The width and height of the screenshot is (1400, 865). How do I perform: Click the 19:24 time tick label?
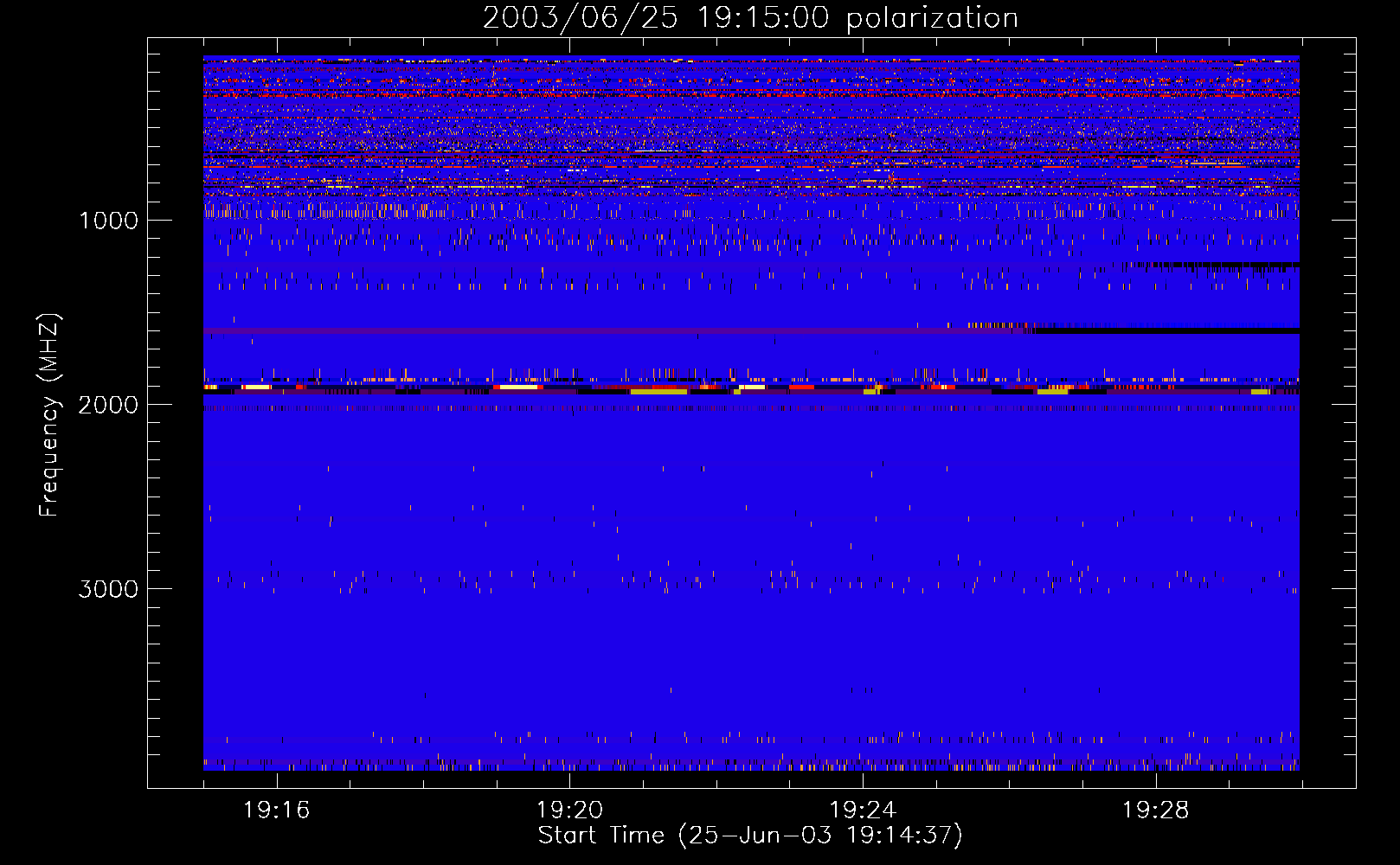pos(863,811)
